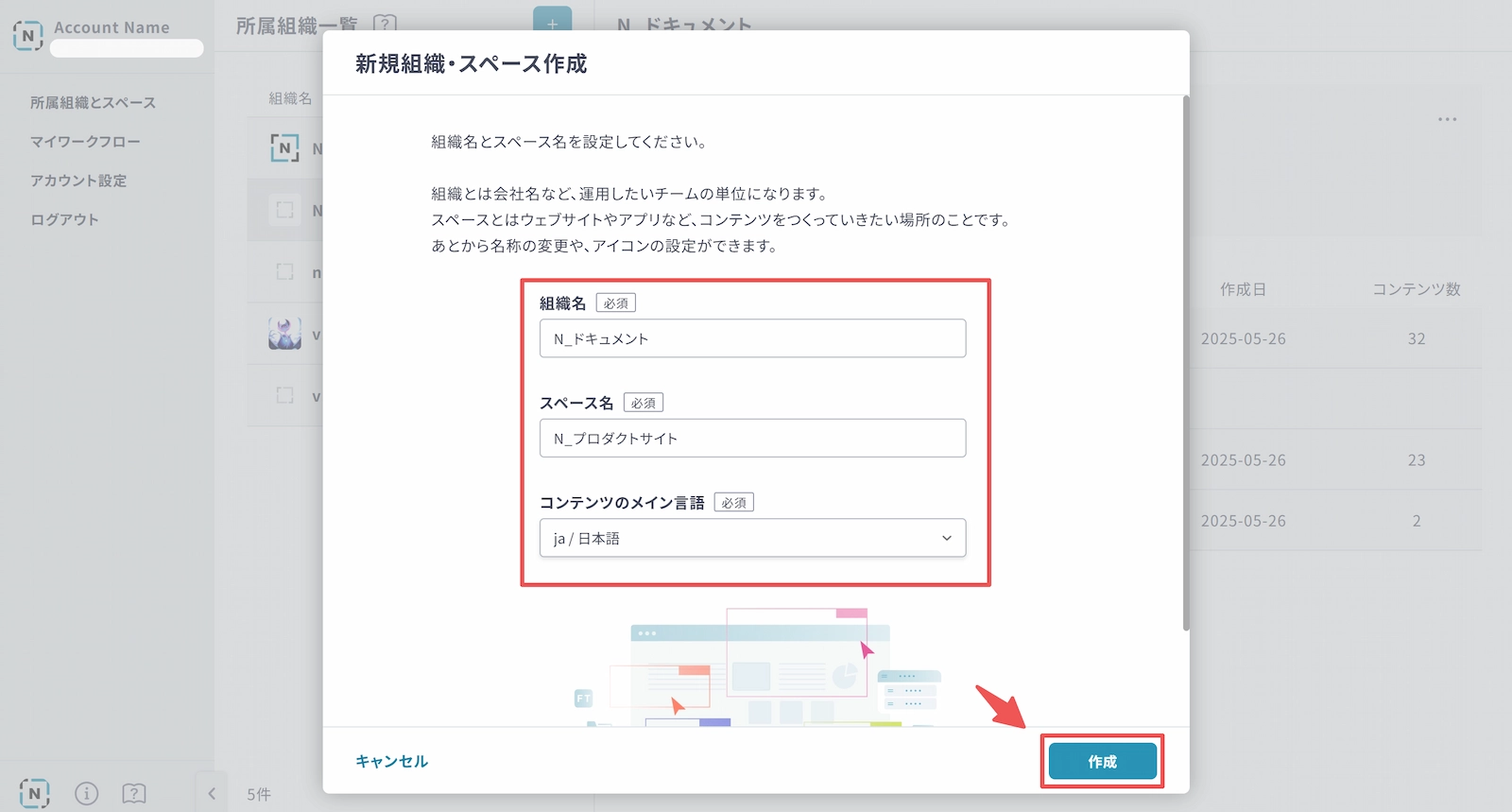Click the help icon beside 所属組織一覧

tap(385, 24)
